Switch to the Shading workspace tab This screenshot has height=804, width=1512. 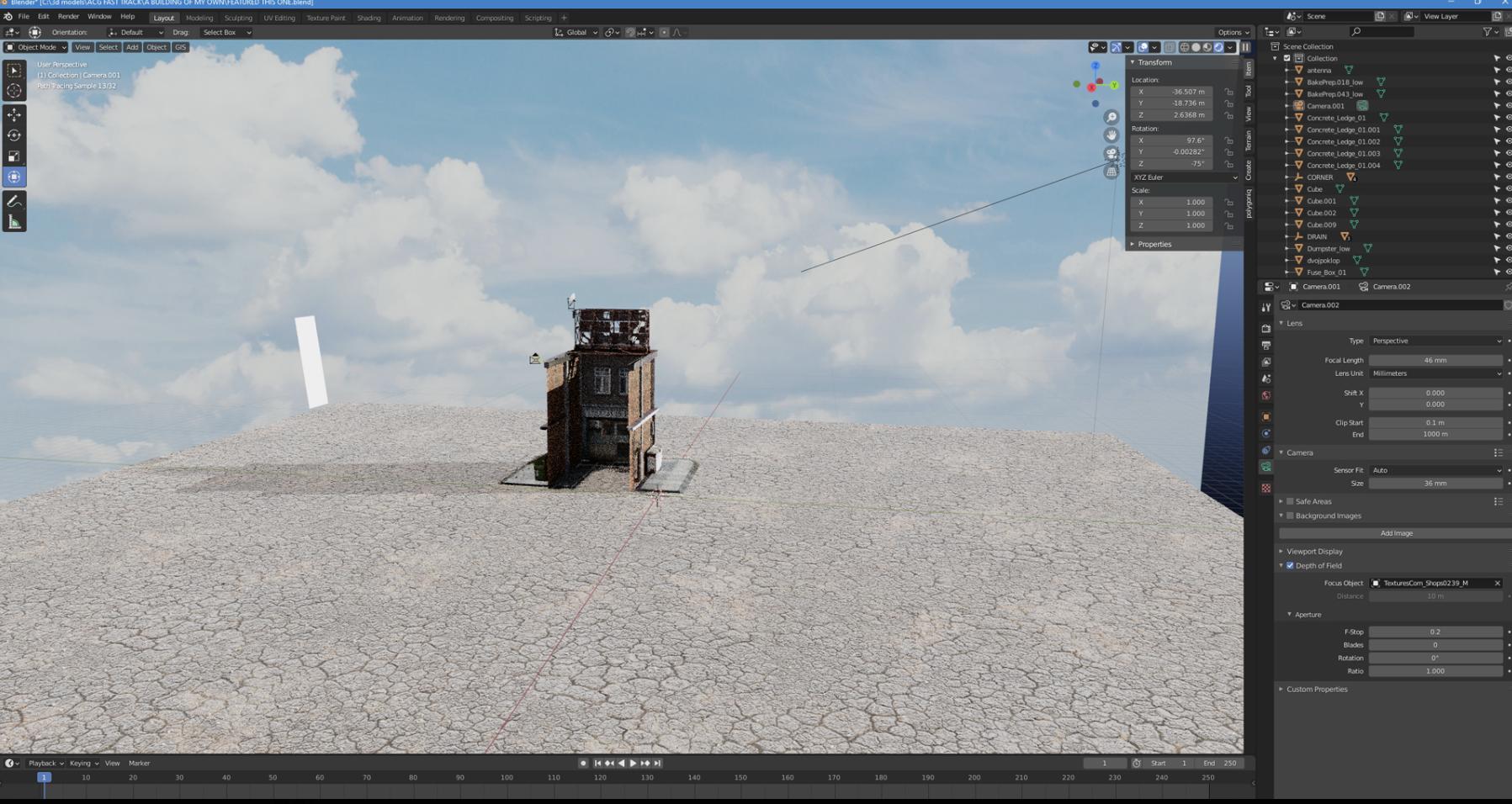click(369, 18)
